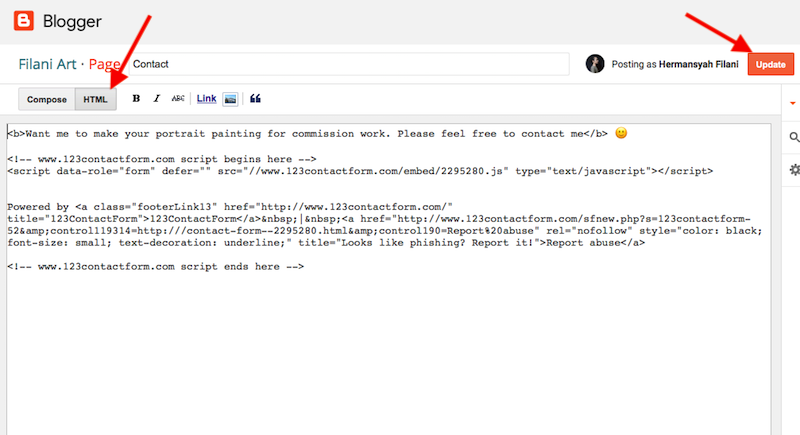Click the Blogger logo icon
This screenshot has height=435, width=800.
coord(23,21)
